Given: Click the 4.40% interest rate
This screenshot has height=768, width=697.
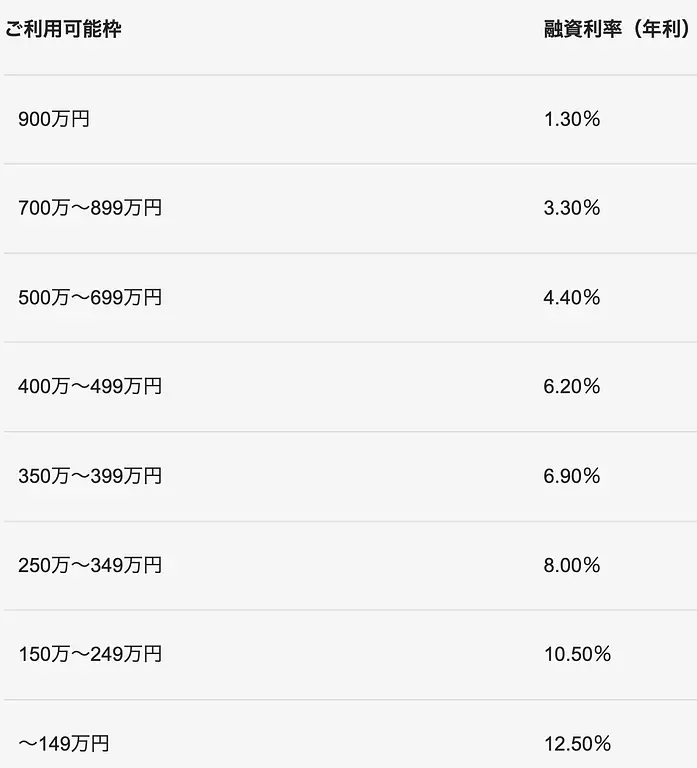Looking at the screenshot, I should [572, 298].
